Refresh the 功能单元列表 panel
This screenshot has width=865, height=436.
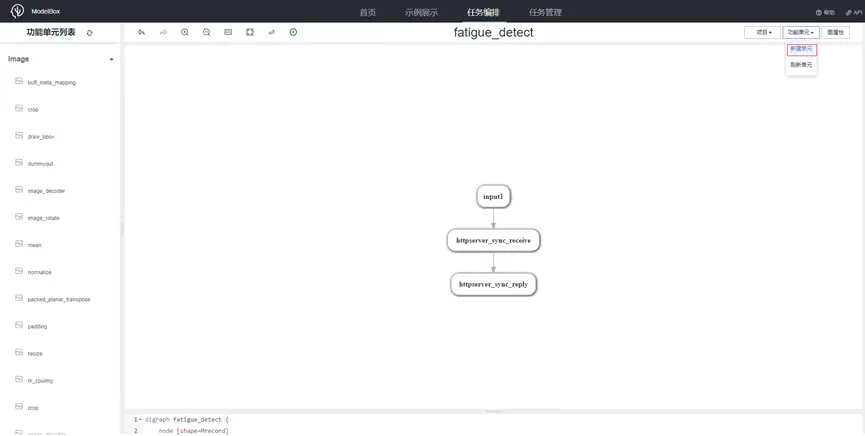(90, 33)
